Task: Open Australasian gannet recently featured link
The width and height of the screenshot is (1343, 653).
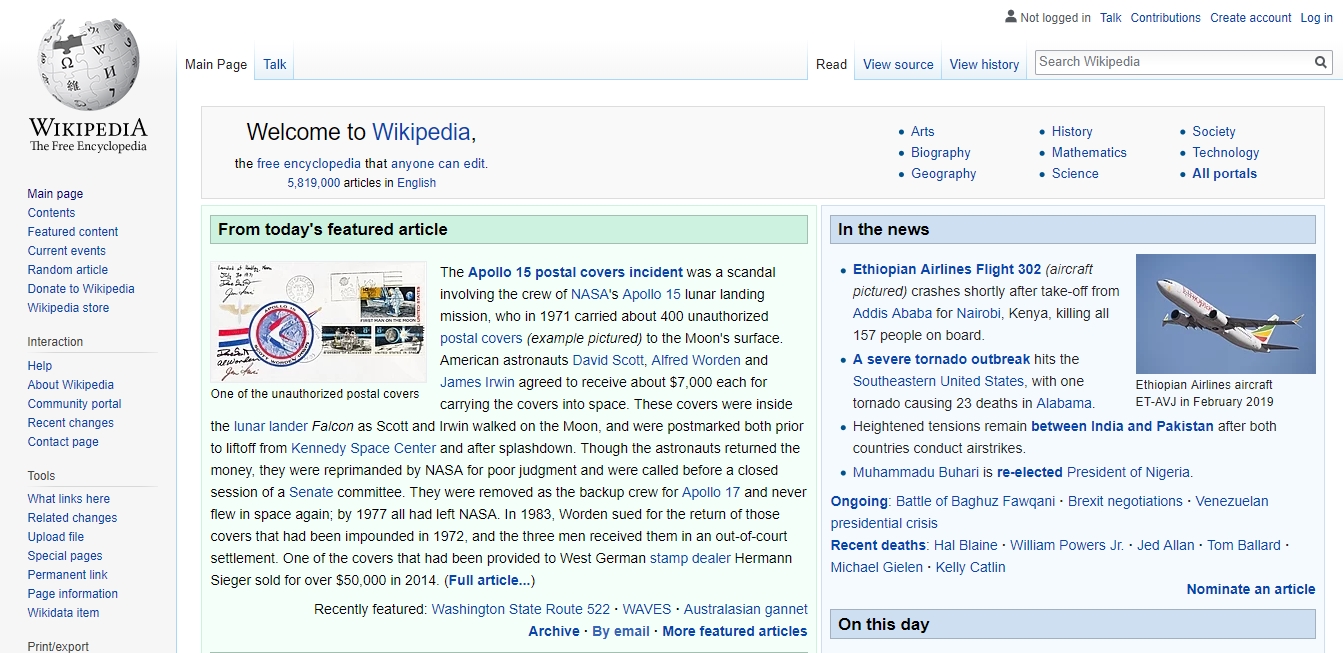Action: 746,609
